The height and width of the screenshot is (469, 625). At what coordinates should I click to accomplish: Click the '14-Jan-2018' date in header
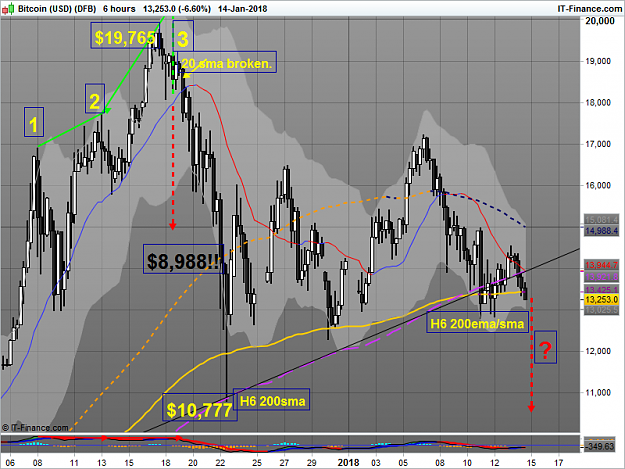243,9
